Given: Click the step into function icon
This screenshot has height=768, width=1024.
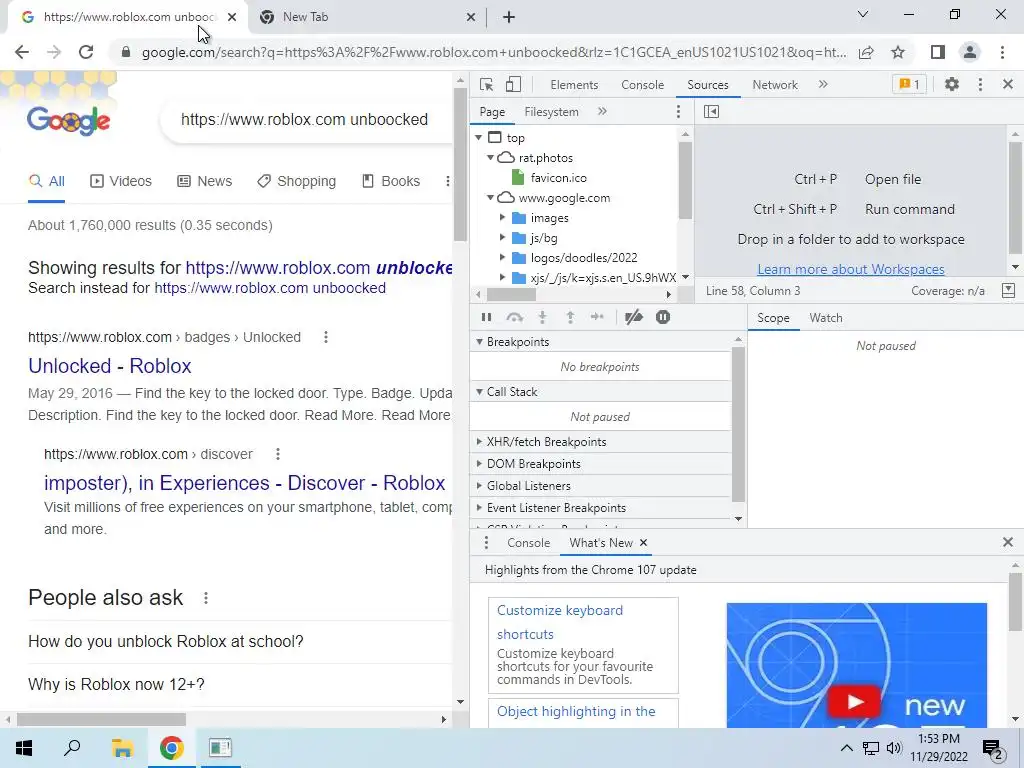Looking at the screenshot, I should 542,317.
